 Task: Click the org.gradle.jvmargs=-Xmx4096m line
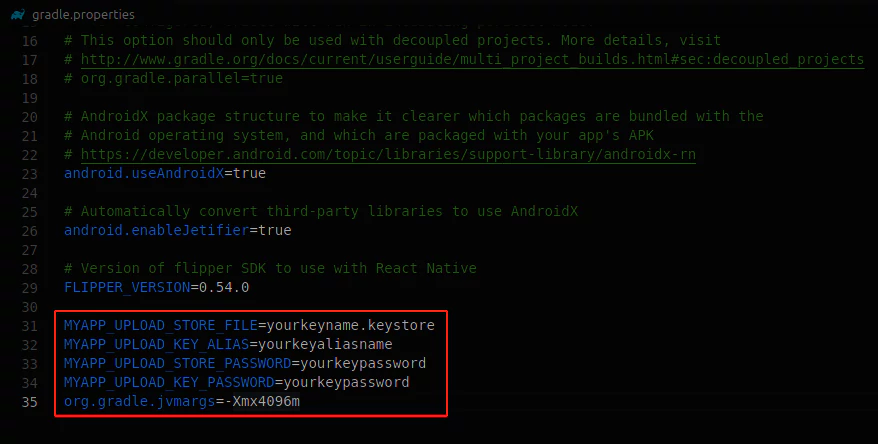[x=181, y=401]
